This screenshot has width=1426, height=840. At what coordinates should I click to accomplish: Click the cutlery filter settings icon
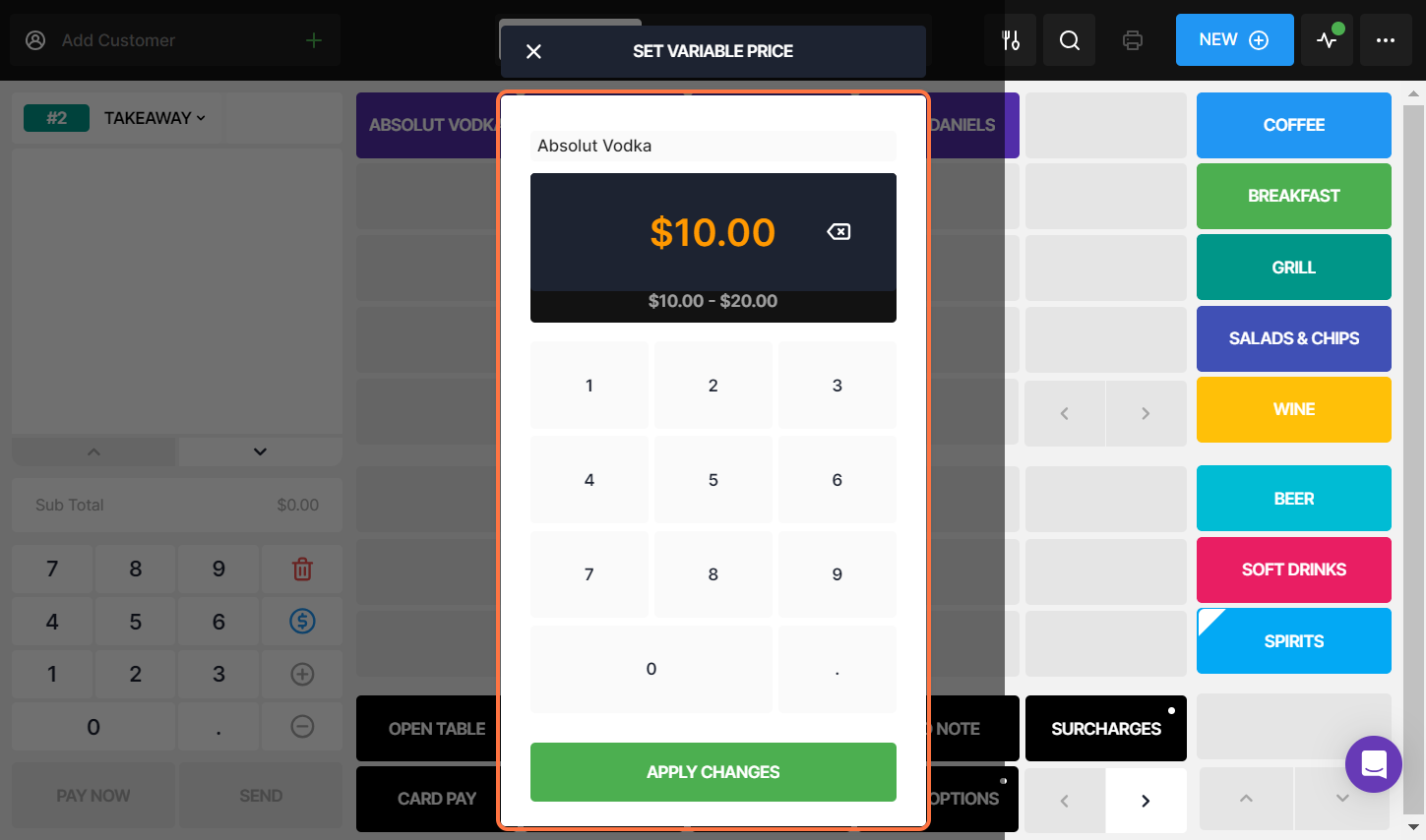click(1011, 40)
